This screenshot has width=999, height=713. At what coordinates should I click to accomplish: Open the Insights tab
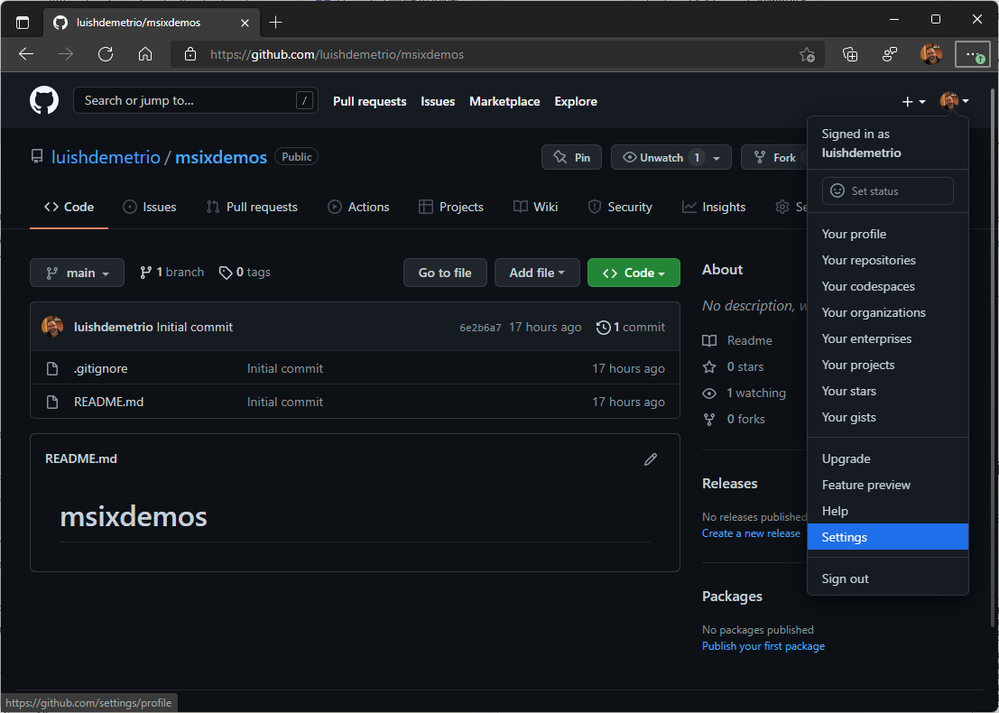click(714, 207)
